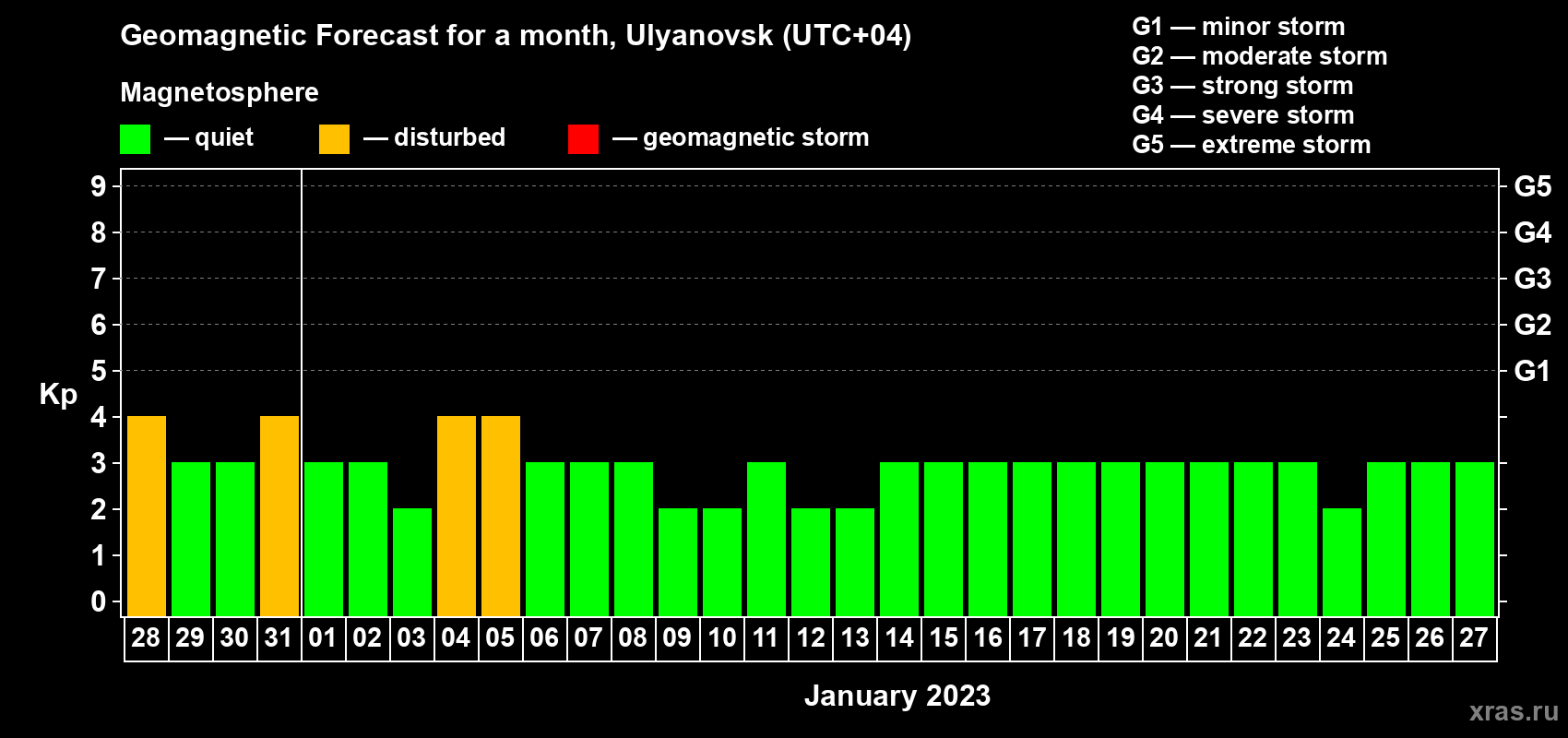Click the Kp axis value '7'
1568x738 pixels.
99,279
